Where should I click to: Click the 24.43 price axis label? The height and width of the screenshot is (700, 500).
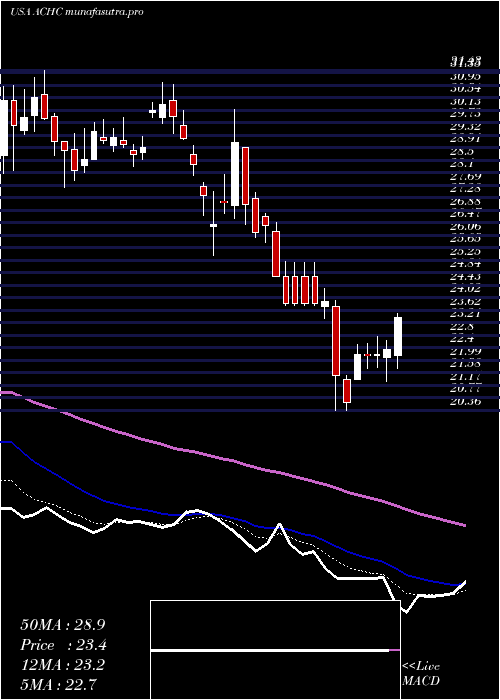pos(465,277)
